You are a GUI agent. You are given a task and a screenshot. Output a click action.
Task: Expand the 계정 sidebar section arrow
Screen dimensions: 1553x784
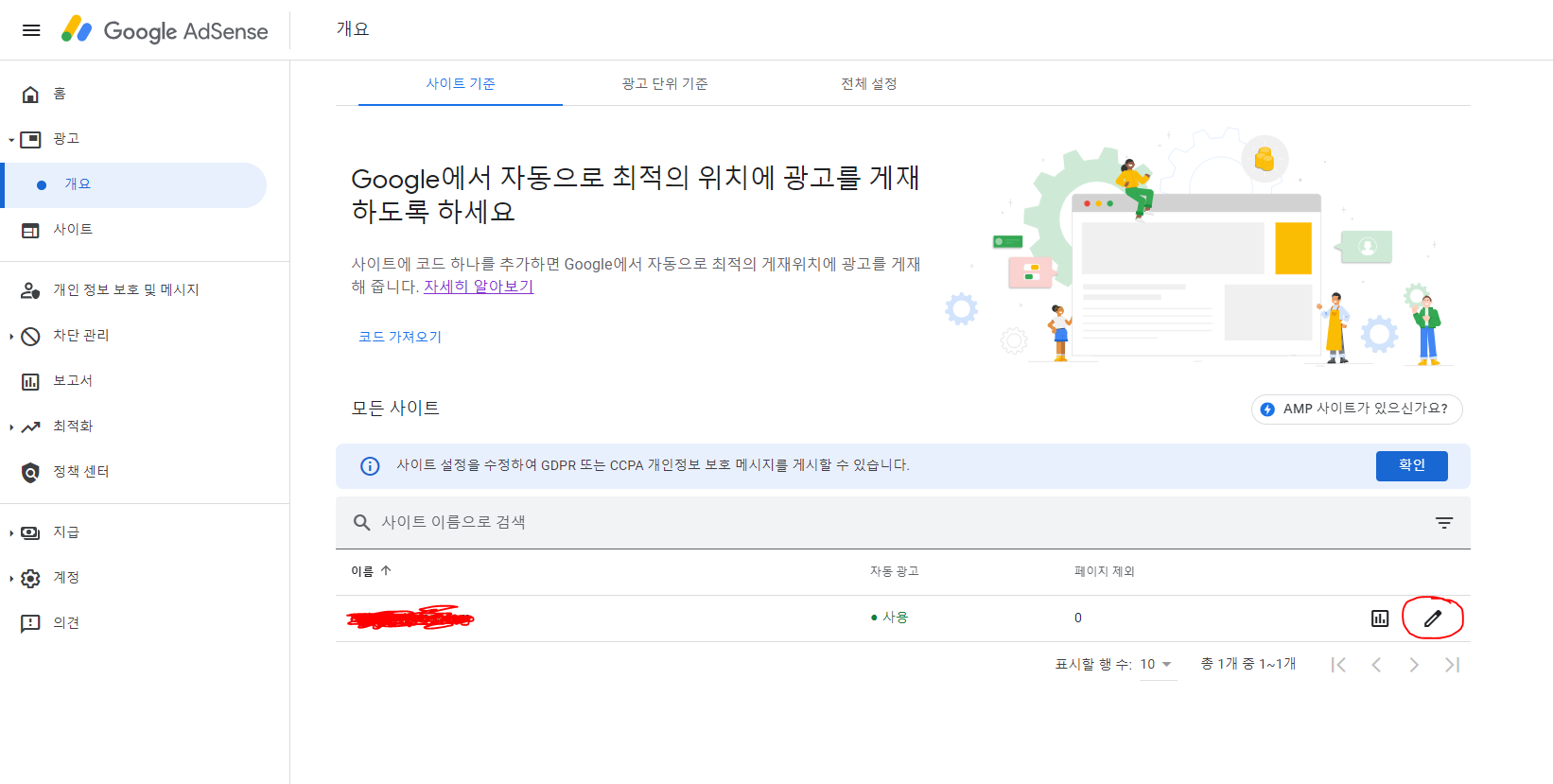point(11,579)
